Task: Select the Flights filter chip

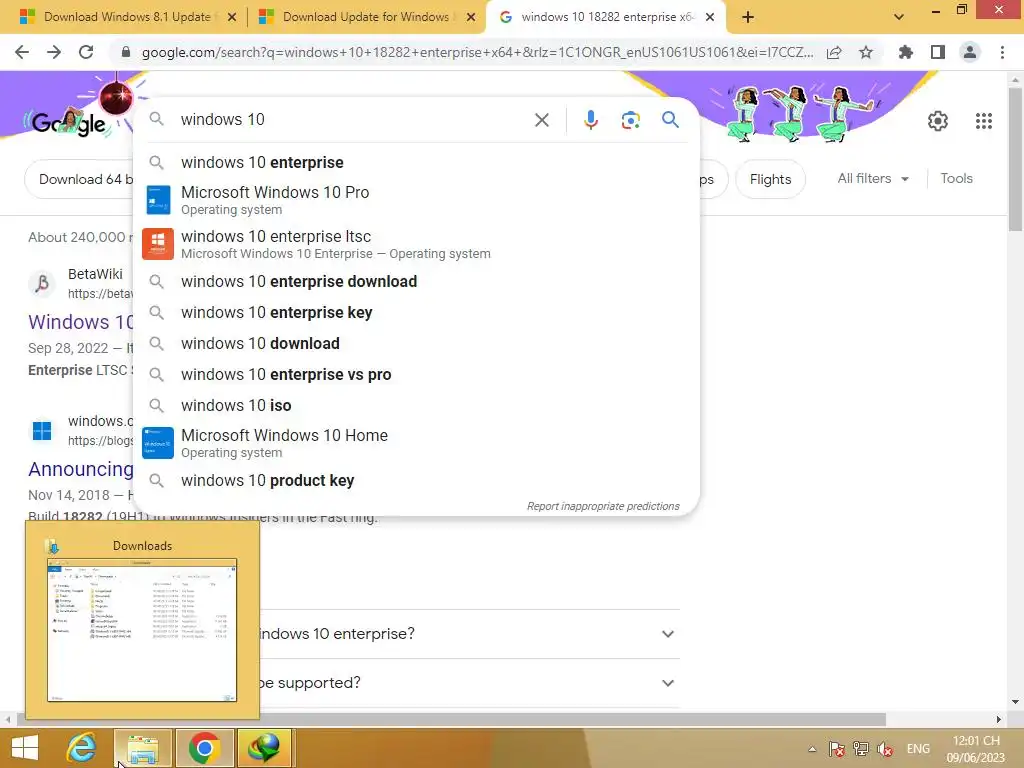Action: click(x=770, y=179)
